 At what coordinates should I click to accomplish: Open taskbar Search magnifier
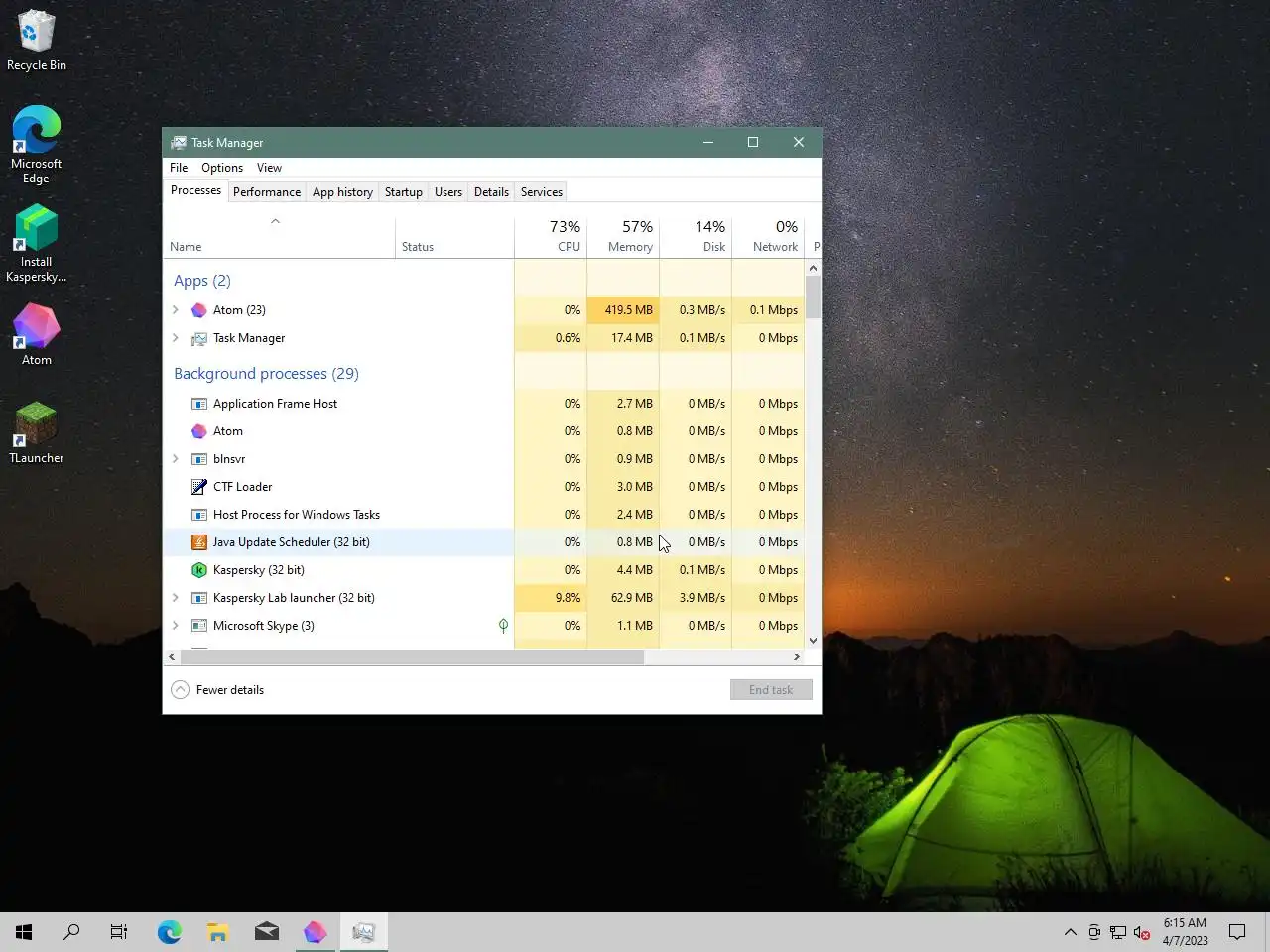71,932
